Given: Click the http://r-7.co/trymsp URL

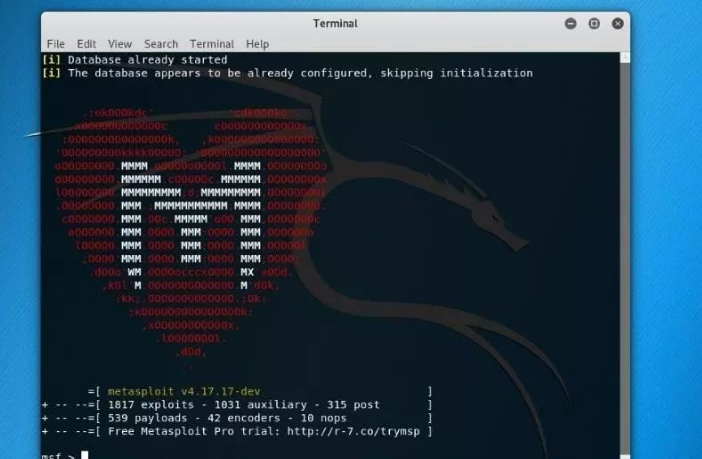Looking at the screenshot, I should click(x=354, y=431).
